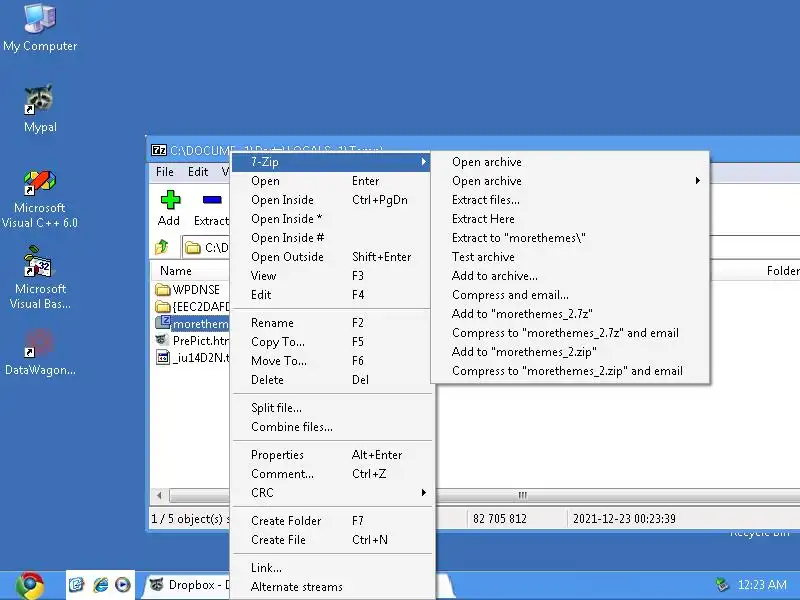Viewport: 800px width, 600px height.
Task: Choose Alternate streams
Action: [x=331, y=587]
